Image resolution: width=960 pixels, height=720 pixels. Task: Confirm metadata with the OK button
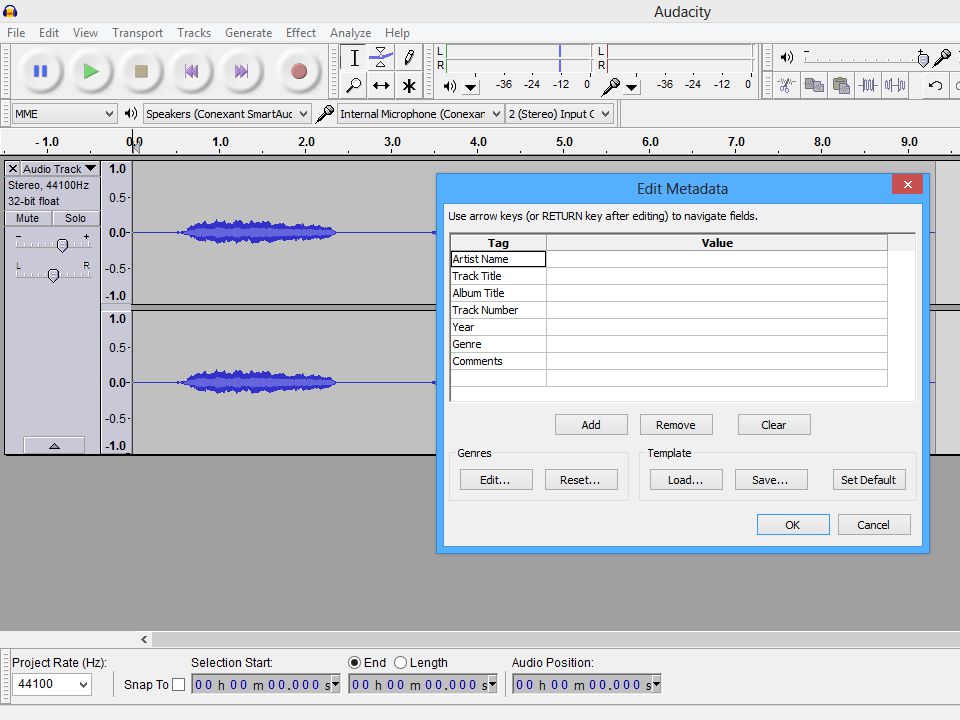[793, 525]
